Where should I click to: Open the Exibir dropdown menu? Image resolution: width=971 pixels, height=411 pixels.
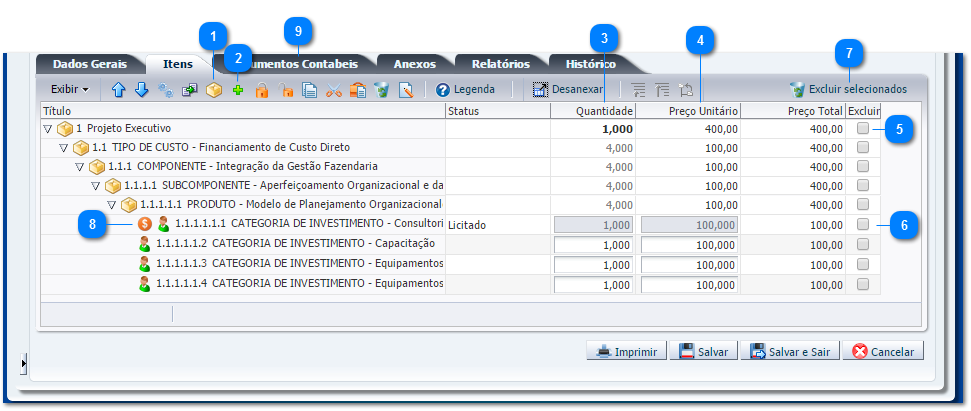[x=69, y=89]
